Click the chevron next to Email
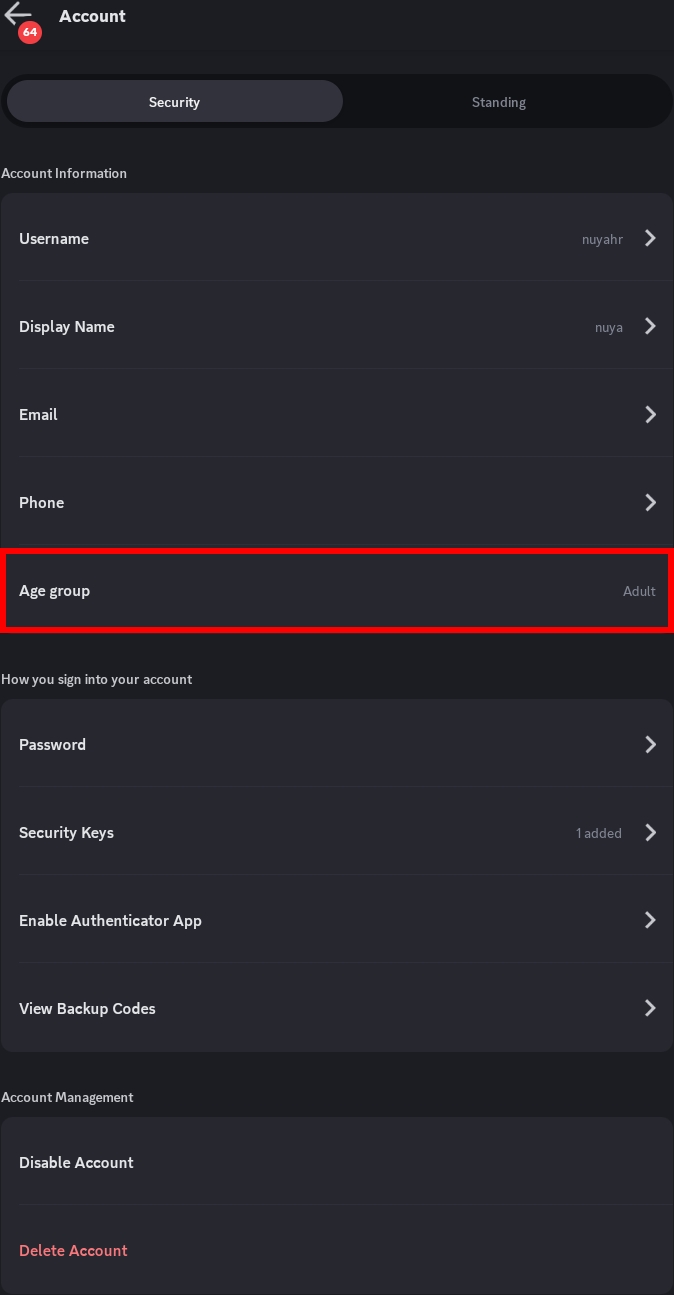674x1295 pixels. (x=650, y=414)
